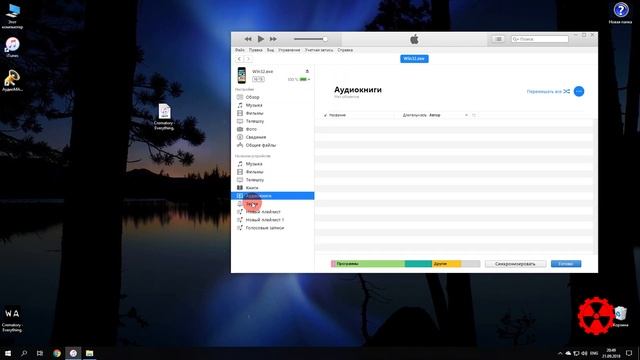Click the Синхронизировать button

click(515, 264)
